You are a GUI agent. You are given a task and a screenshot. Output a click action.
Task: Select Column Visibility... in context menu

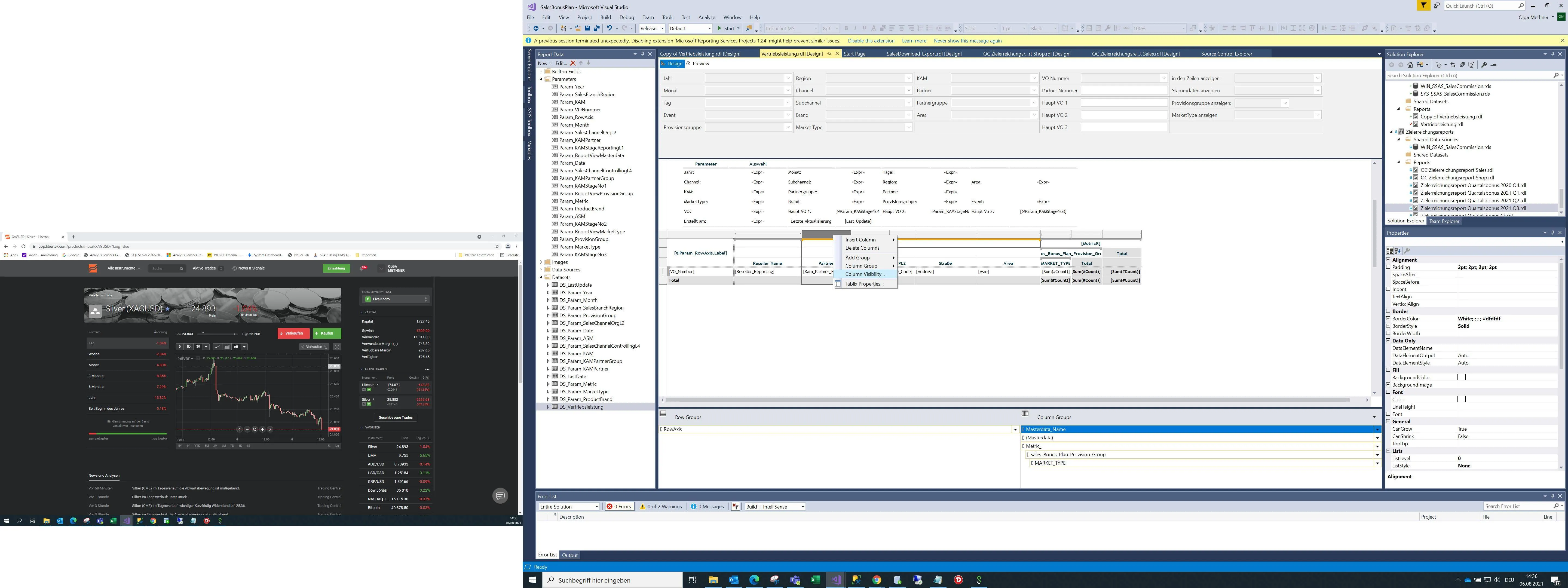point(864,274)
